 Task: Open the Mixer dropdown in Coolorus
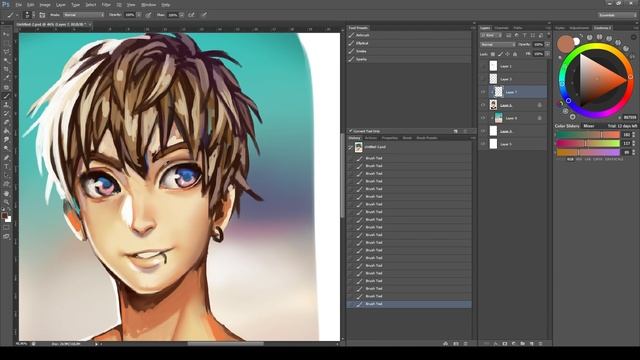tap(589, 126)
